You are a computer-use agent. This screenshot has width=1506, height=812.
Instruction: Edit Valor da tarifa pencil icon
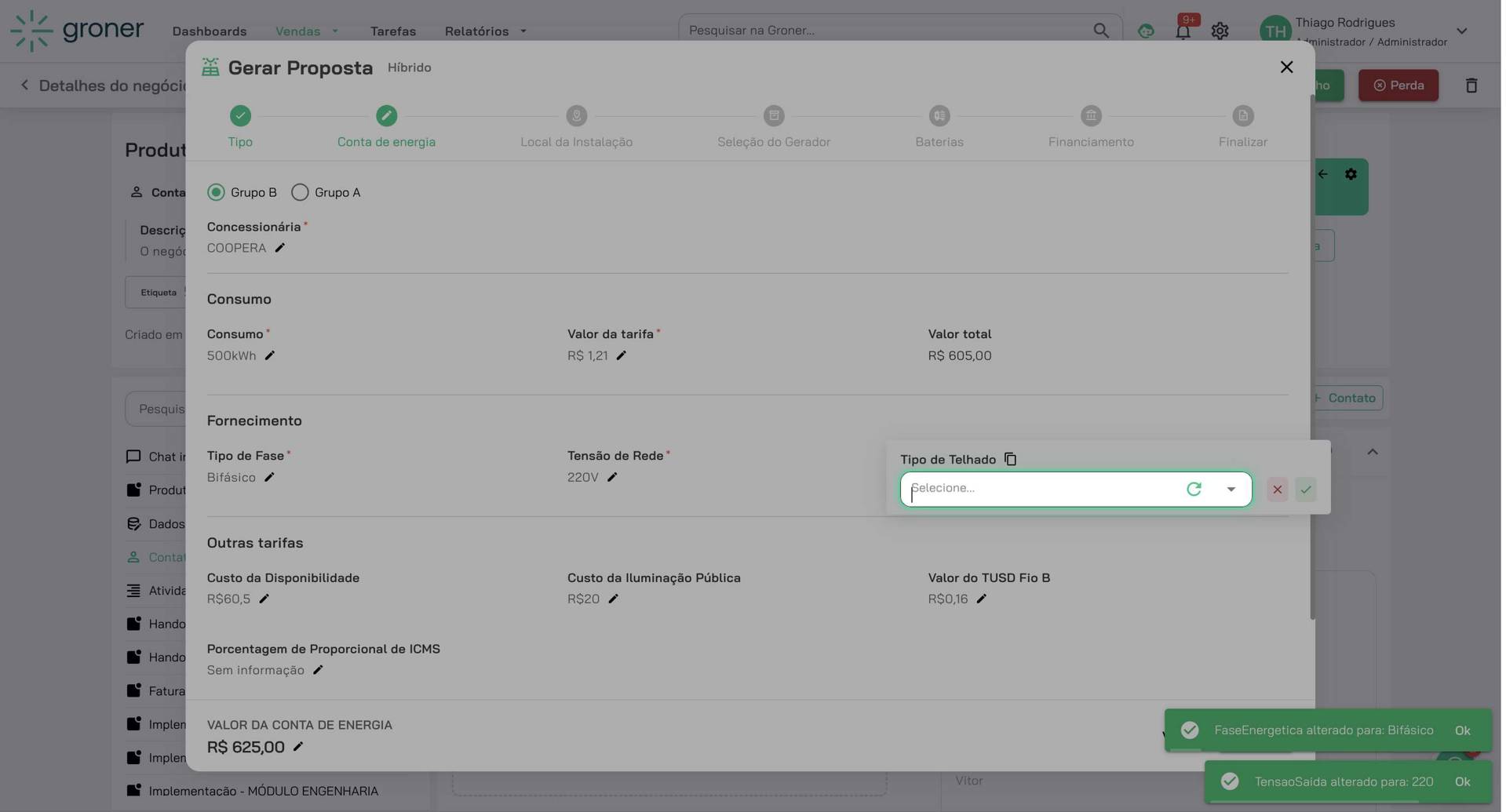(621, 355)
